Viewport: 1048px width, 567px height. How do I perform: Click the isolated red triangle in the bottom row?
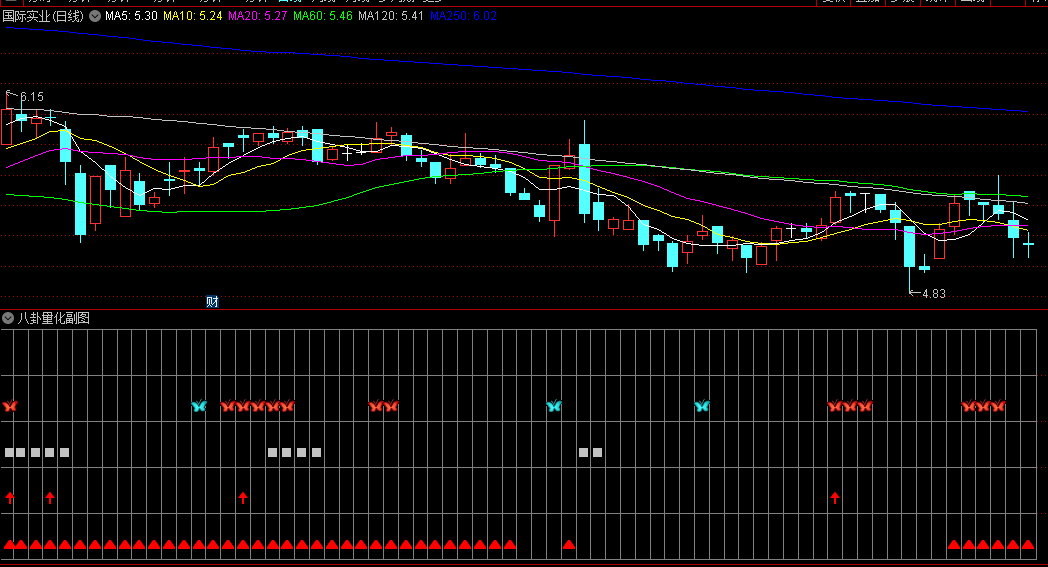tap(569, 545)
